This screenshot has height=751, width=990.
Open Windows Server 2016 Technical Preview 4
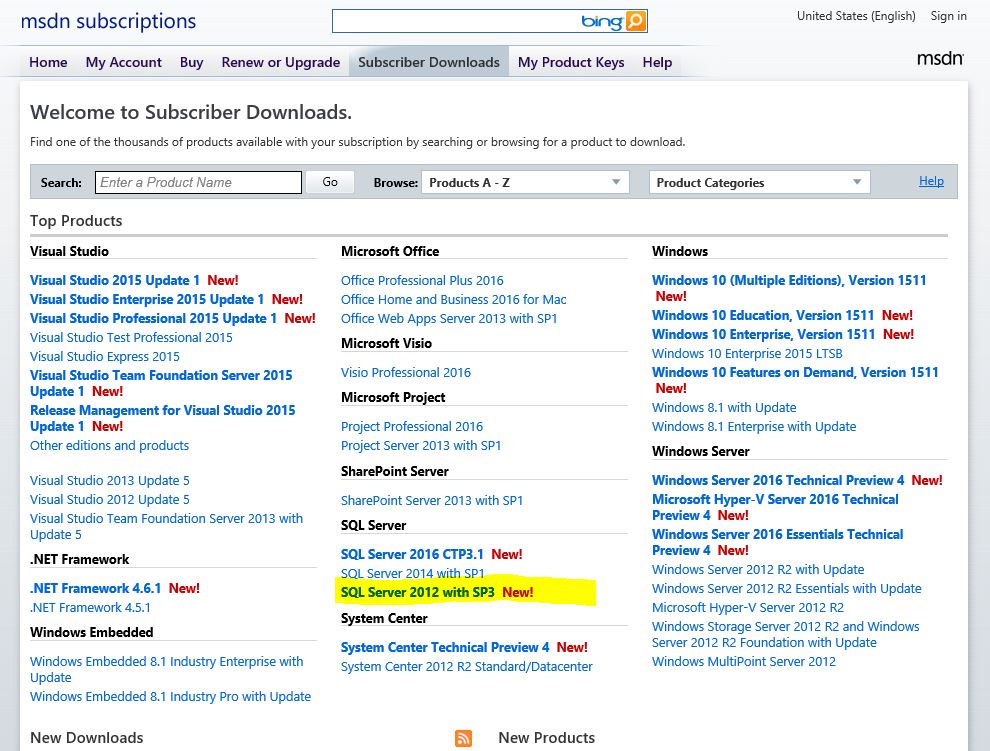[778, 481]
